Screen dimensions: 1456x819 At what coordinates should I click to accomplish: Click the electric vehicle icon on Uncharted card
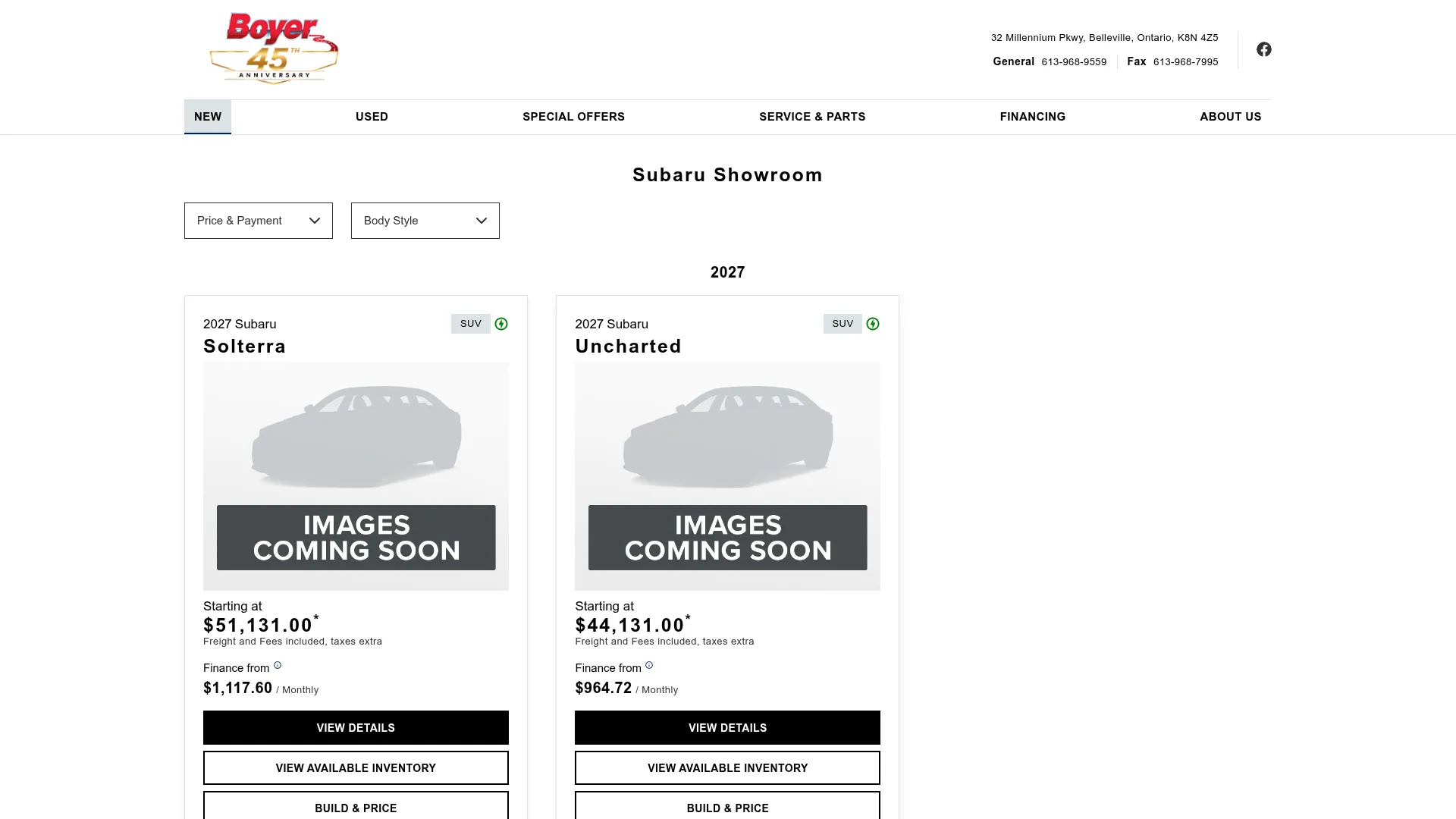click(873, 324)
